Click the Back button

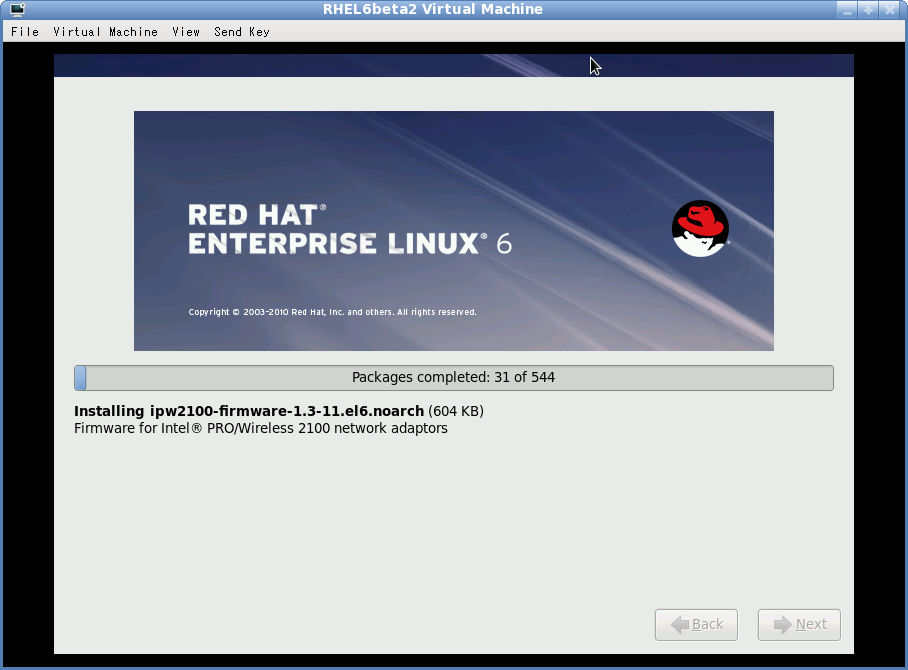(x=696, y=625)
